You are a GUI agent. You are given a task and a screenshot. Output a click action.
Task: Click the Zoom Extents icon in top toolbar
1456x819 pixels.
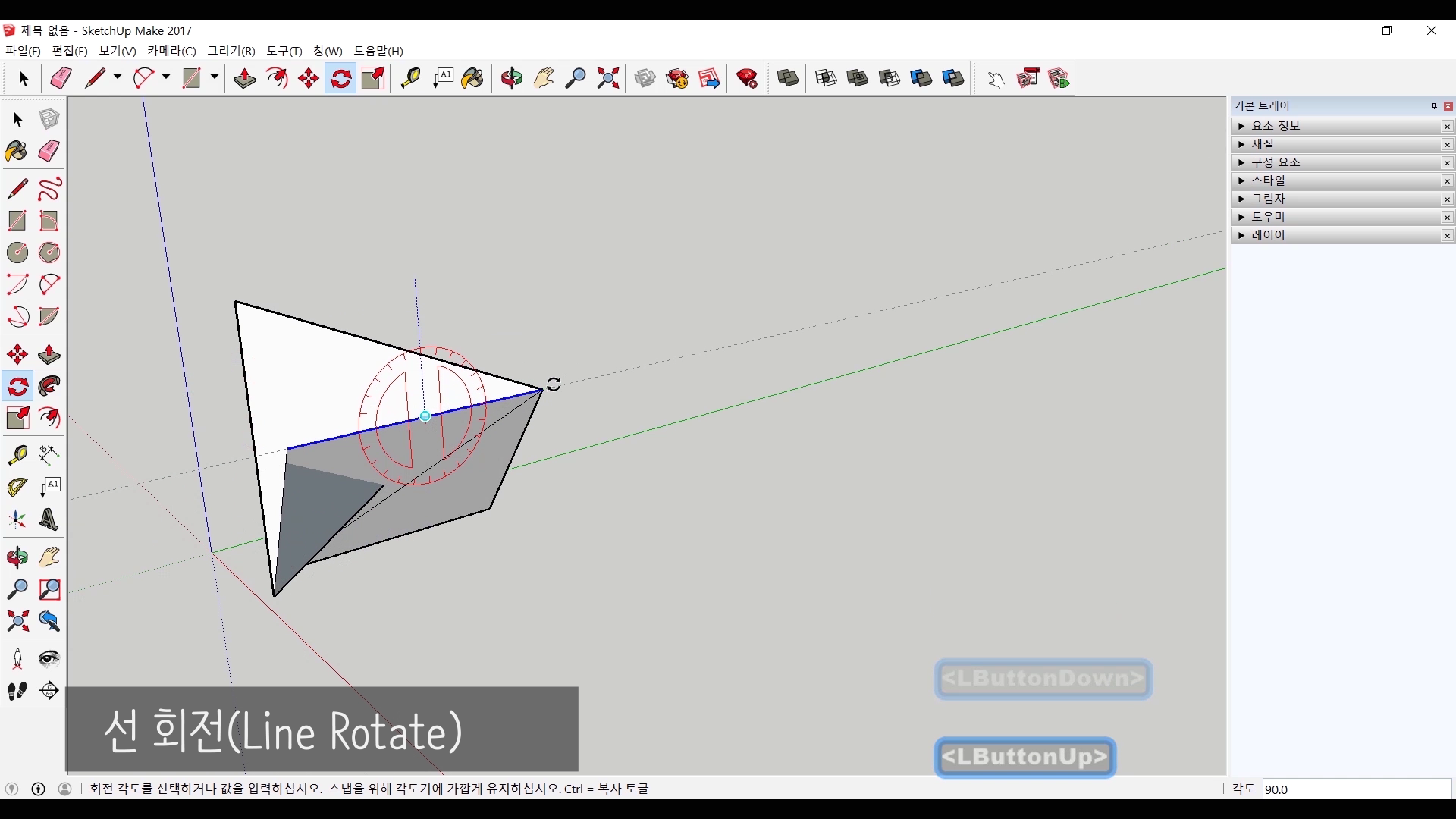tap(608, 78)
